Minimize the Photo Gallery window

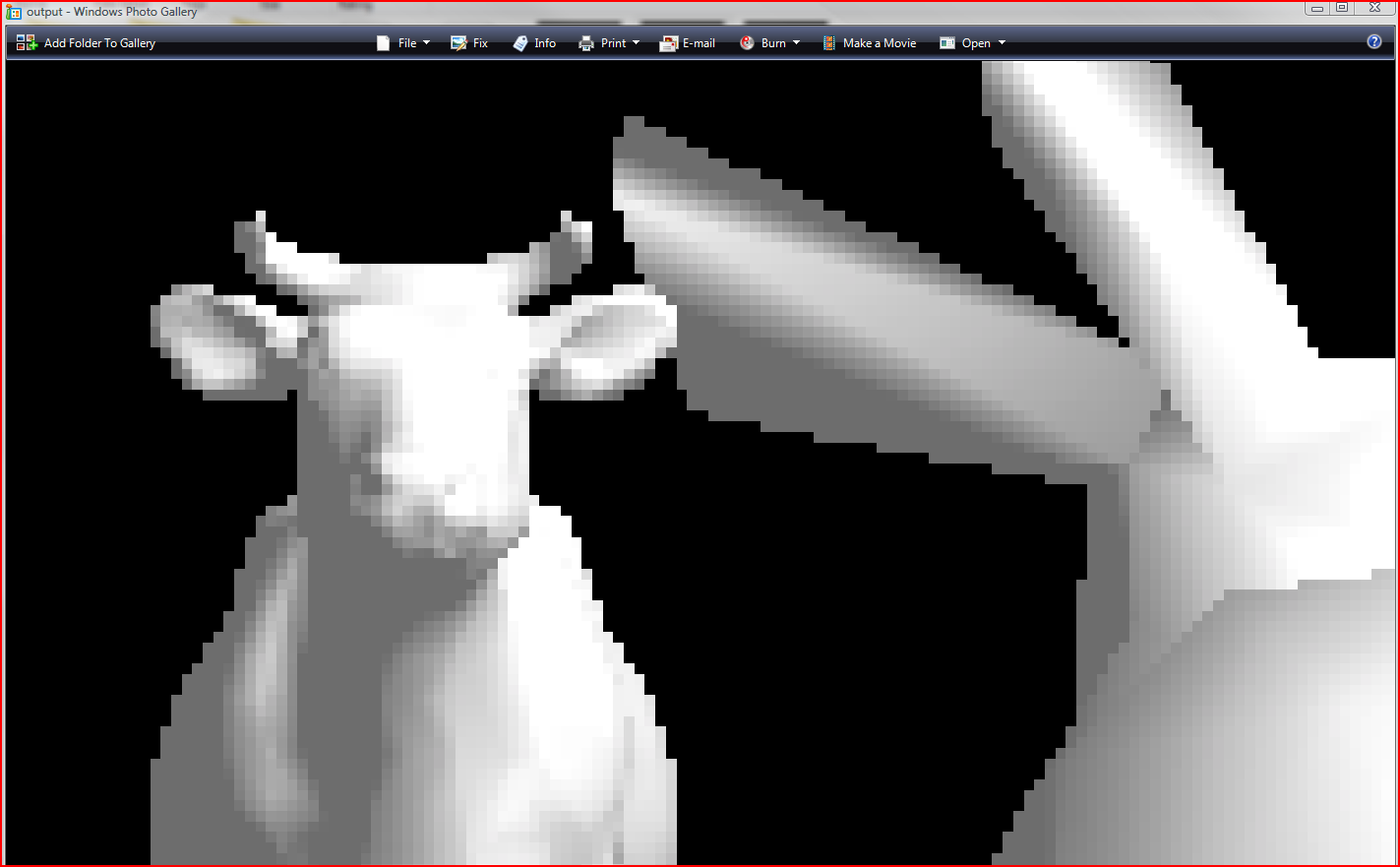[x=1317, y=8]
